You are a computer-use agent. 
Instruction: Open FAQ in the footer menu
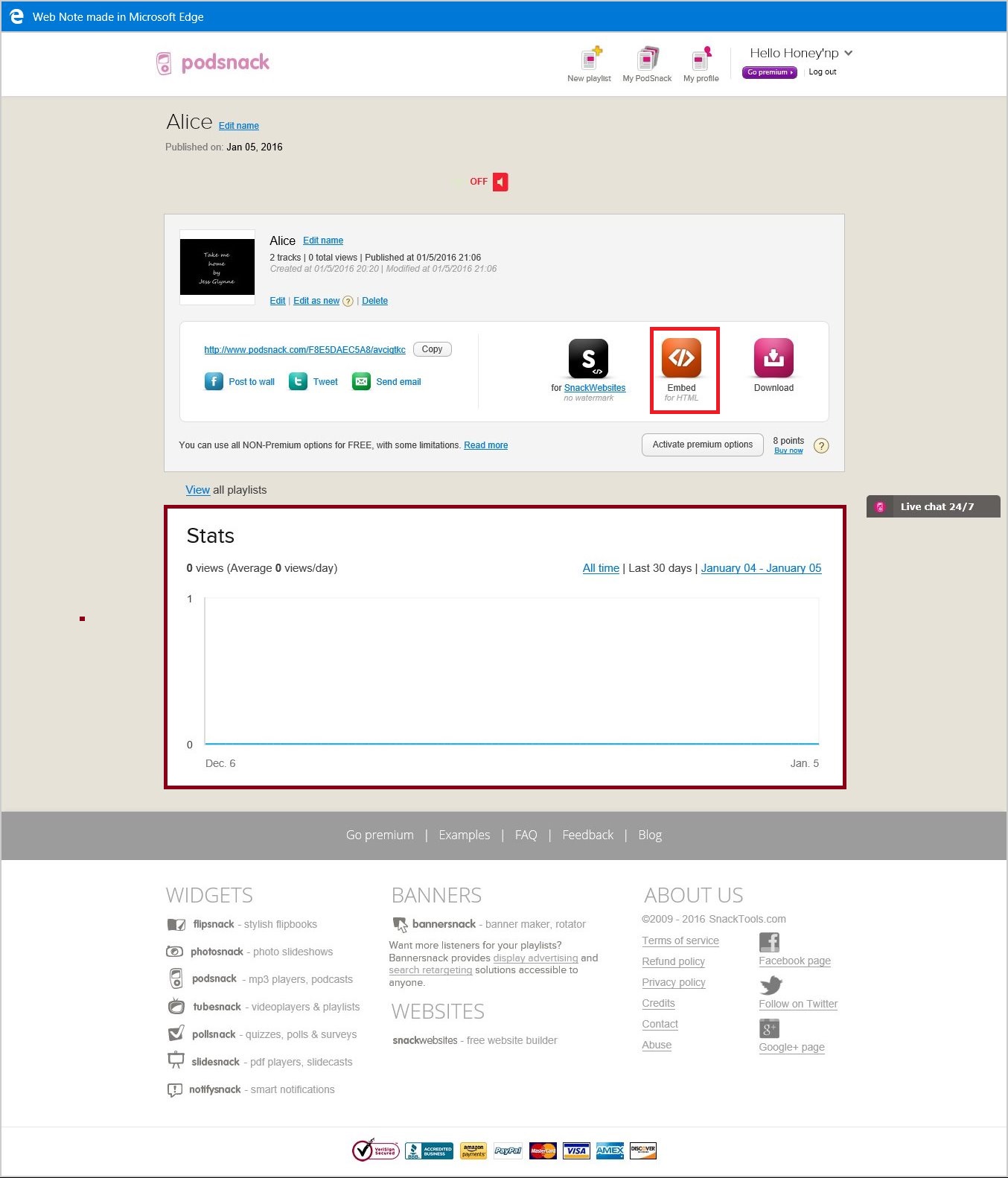526,835
